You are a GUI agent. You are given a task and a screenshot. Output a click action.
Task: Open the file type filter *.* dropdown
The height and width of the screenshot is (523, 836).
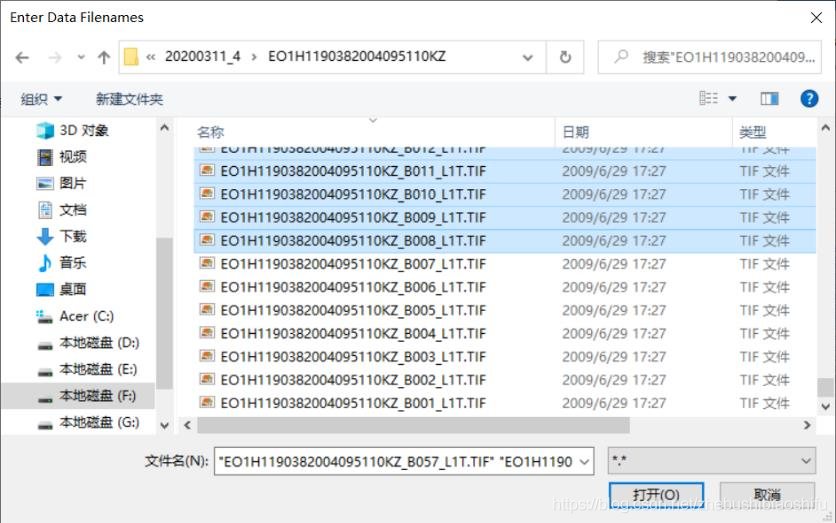711,461
